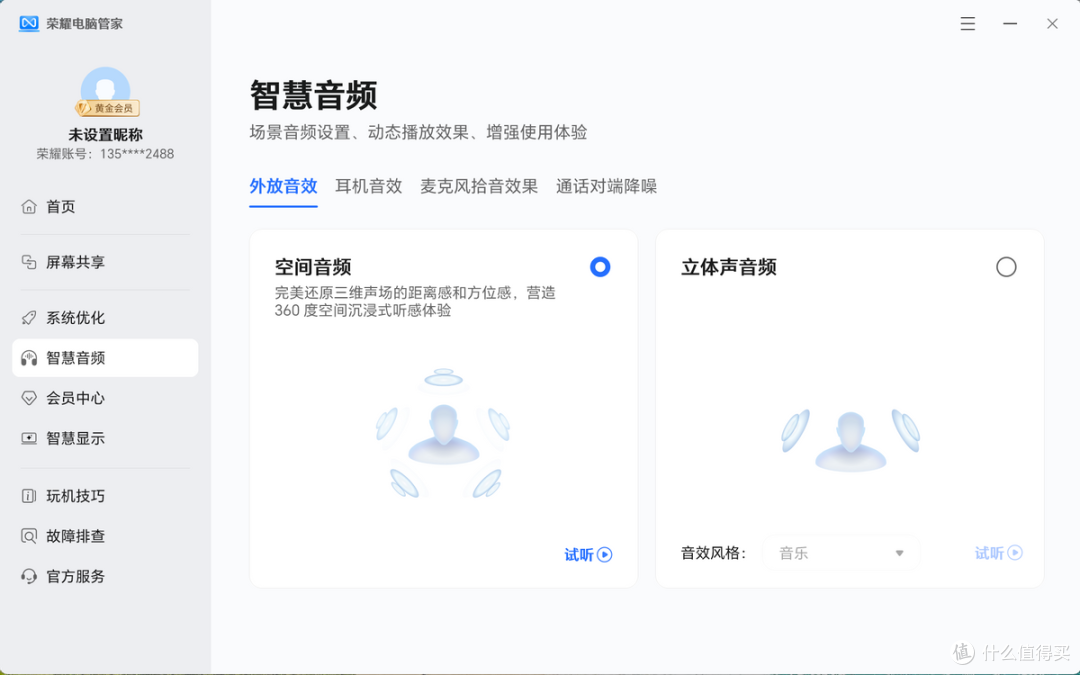Click the magnifier icon beside 故障排查
The width and height of the screenshot is (1080, 675).
click(29, 536)
